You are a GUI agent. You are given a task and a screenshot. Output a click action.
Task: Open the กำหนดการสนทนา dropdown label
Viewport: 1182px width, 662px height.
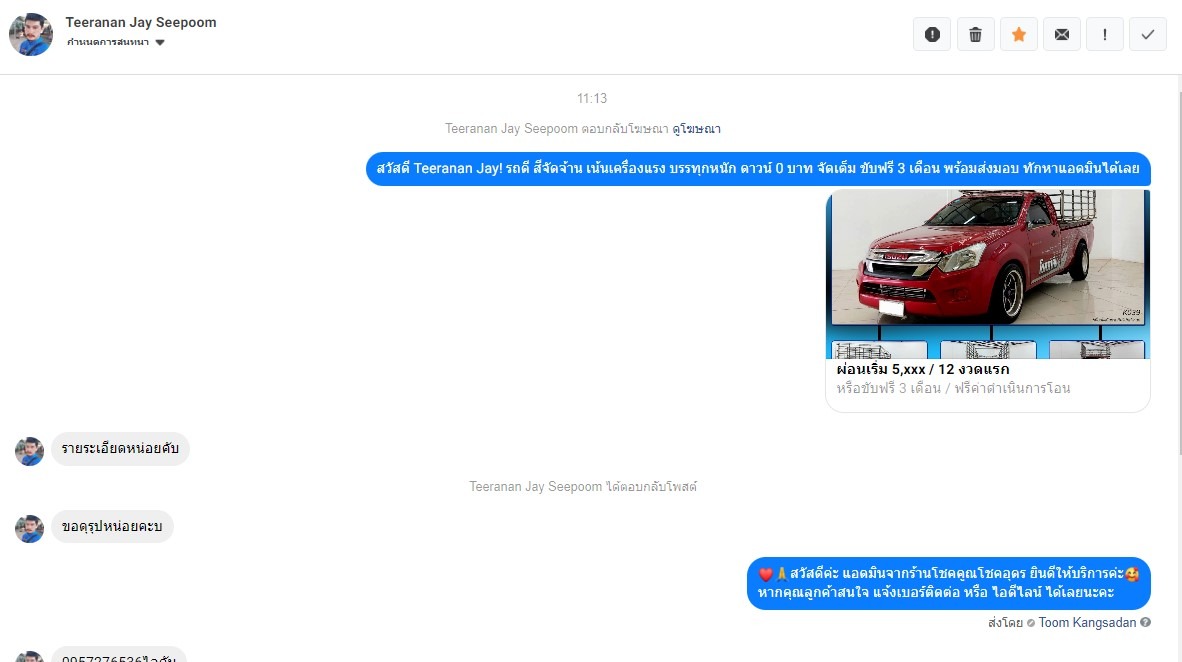(x=107, y=42)
